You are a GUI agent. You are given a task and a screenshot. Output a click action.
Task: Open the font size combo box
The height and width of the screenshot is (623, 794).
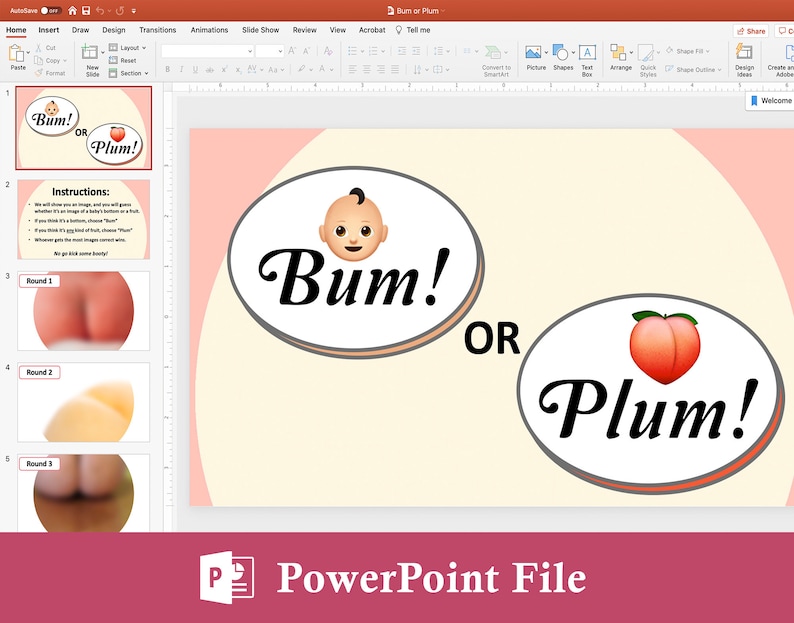(x=269, y=51)
